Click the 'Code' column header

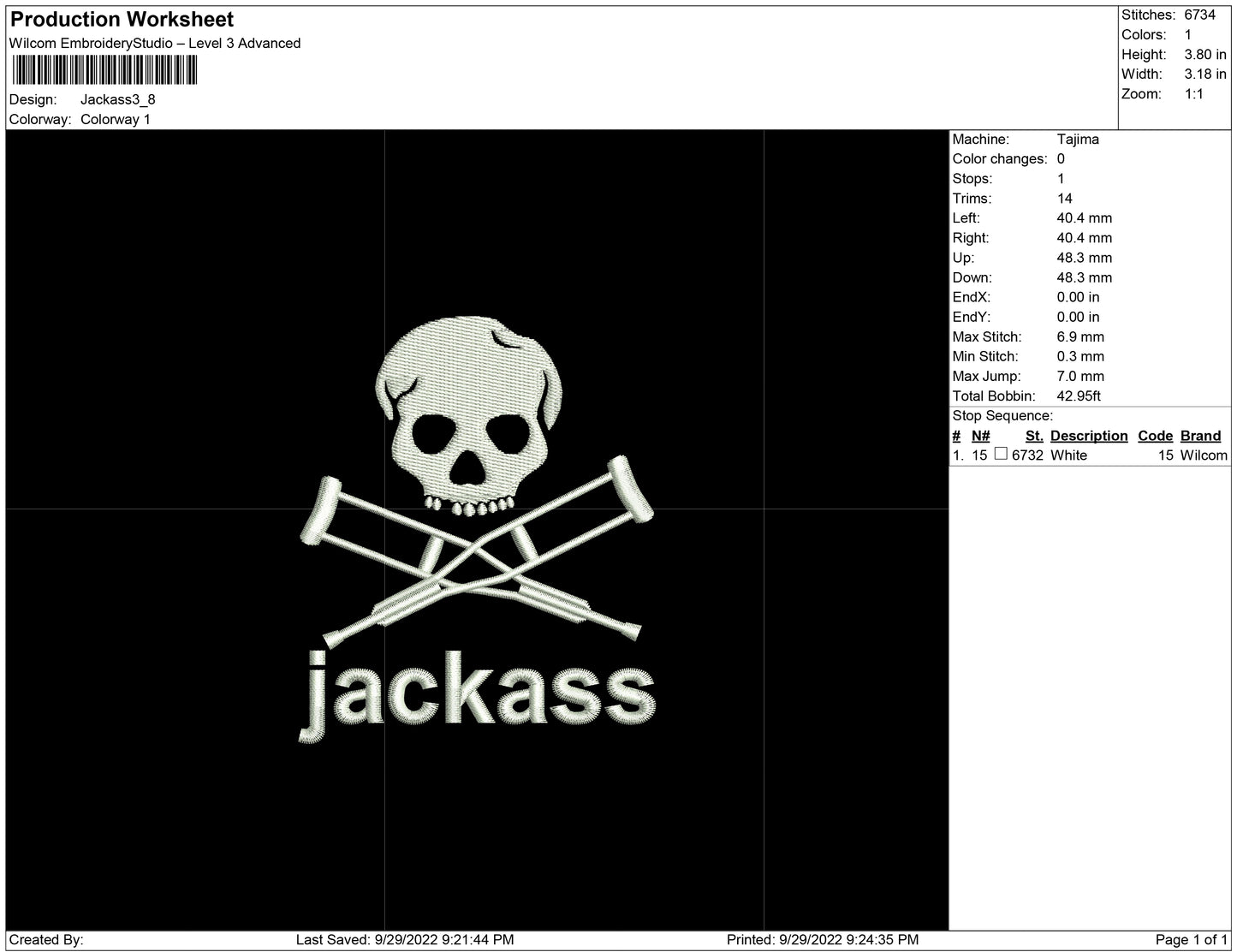(1155, 436)
